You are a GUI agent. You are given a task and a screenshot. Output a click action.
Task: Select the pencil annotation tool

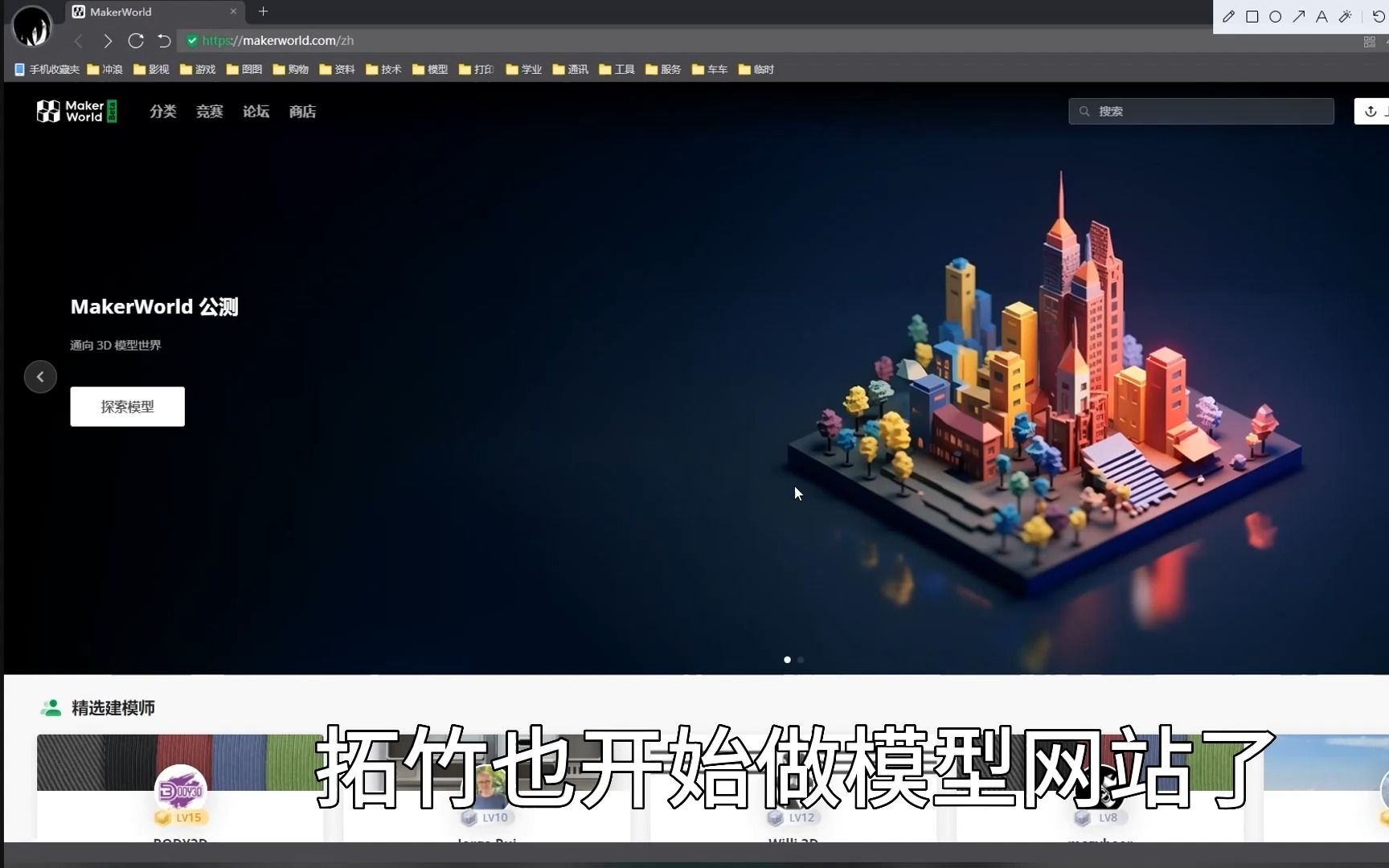(x=1228, y=16)
